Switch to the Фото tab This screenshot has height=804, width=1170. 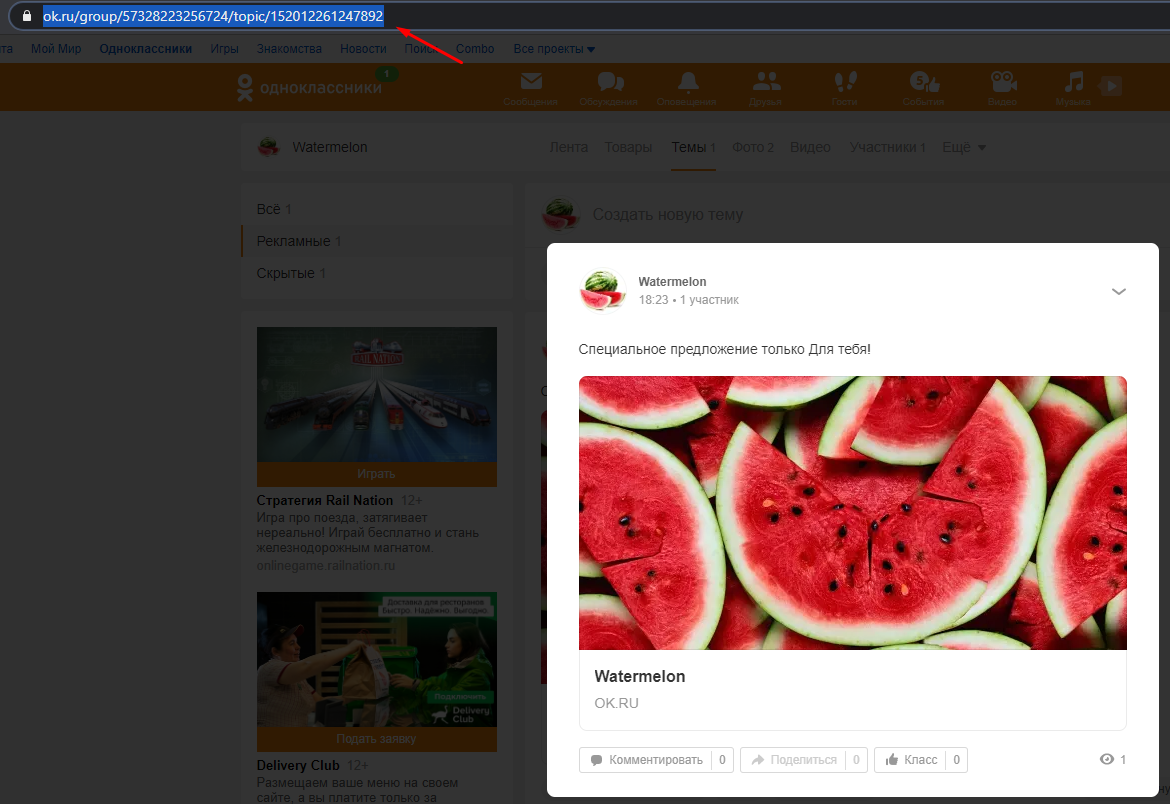753,147
